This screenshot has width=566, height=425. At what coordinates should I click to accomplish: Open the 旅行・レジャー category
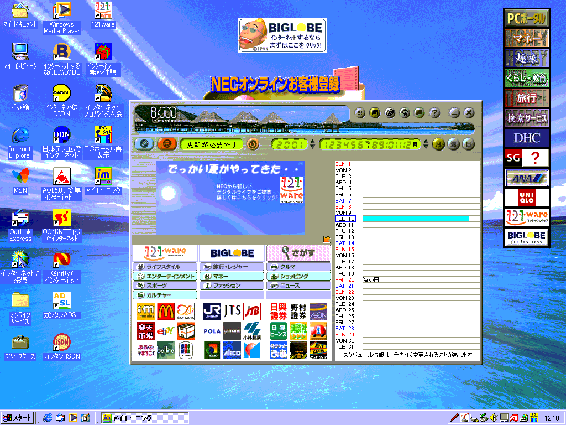pos(232,267)
